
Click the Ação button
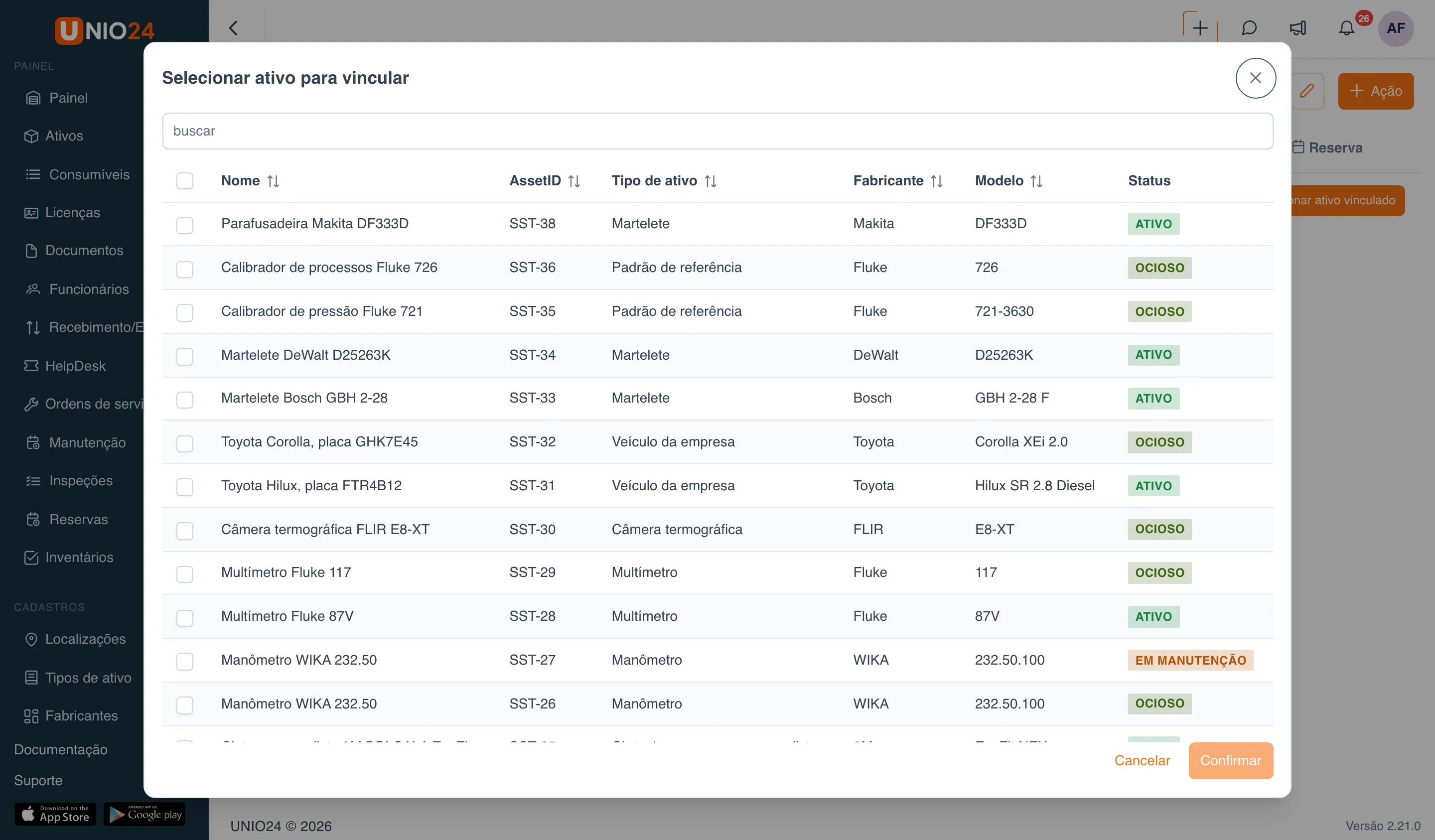pyautogui.click(x=1376, y=91)
